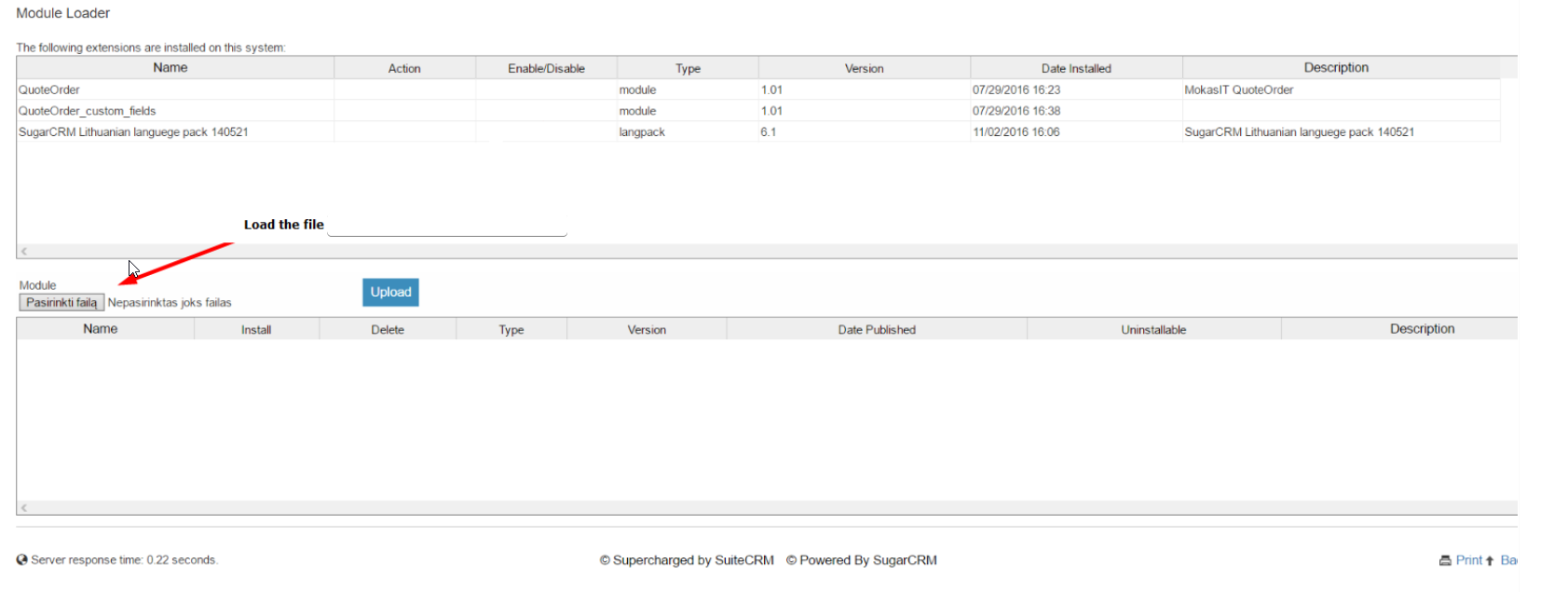This screenshot has width=1568, height=592.
Task: Click the Module Loader page title
Action: pos(63,13)
